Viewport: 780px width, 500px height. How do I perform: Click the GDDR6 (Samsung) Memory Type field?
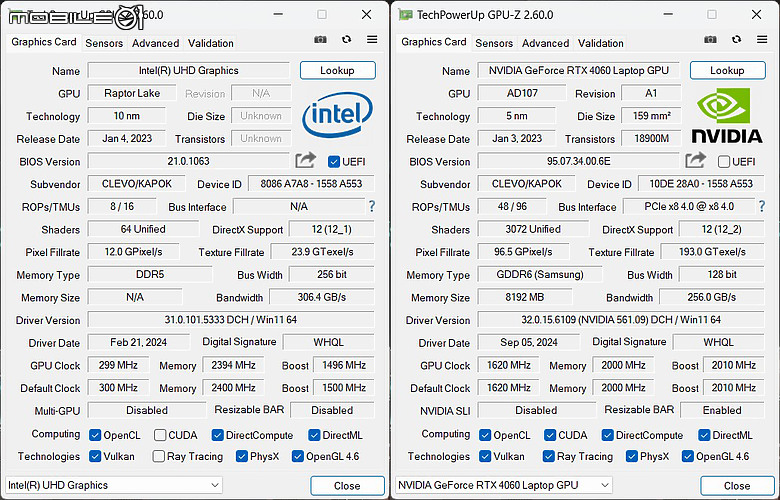point(540,274)
